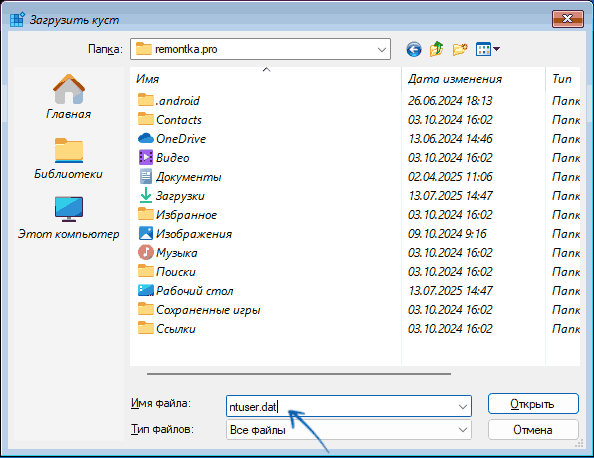Select the Contacts folder icon
This screenshot has width=594, height=458.
click(x=146, y=119)
